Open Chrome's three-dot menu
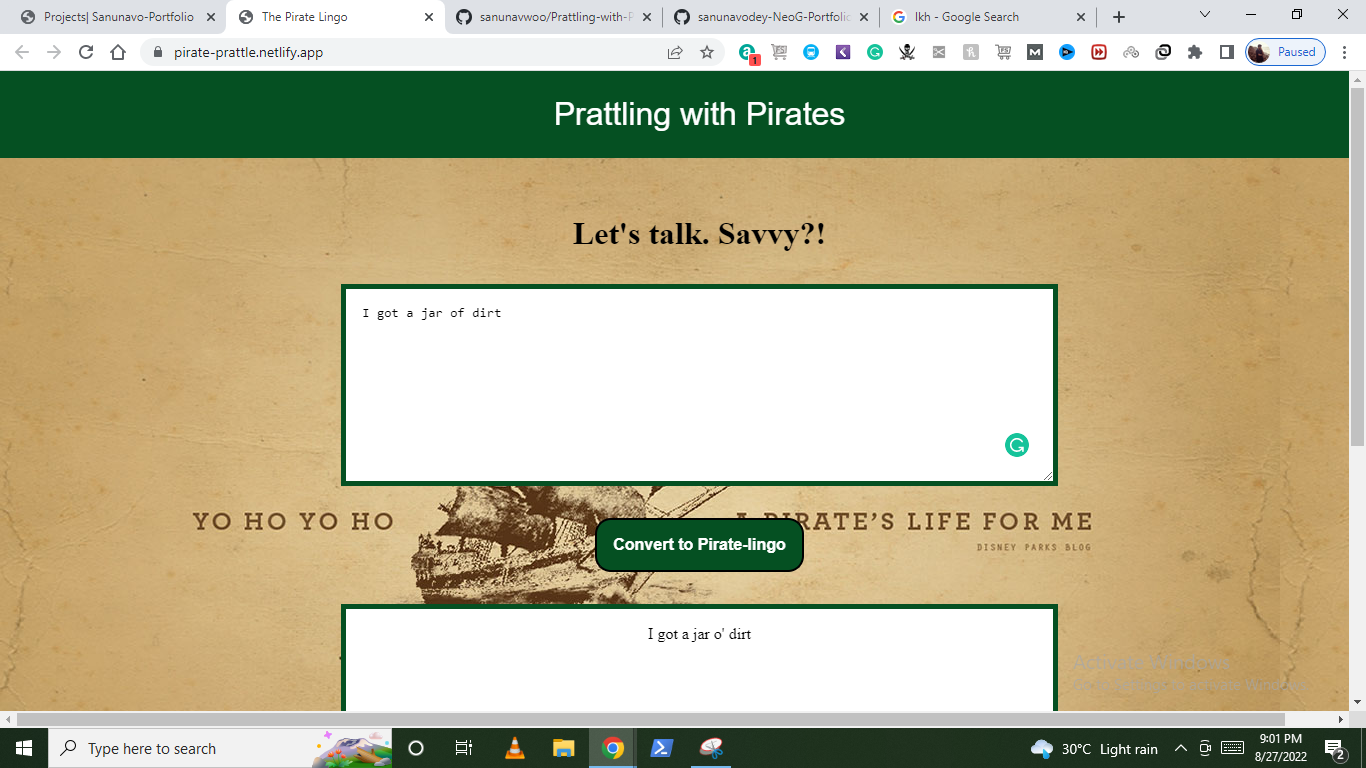 click(1346, 51)
